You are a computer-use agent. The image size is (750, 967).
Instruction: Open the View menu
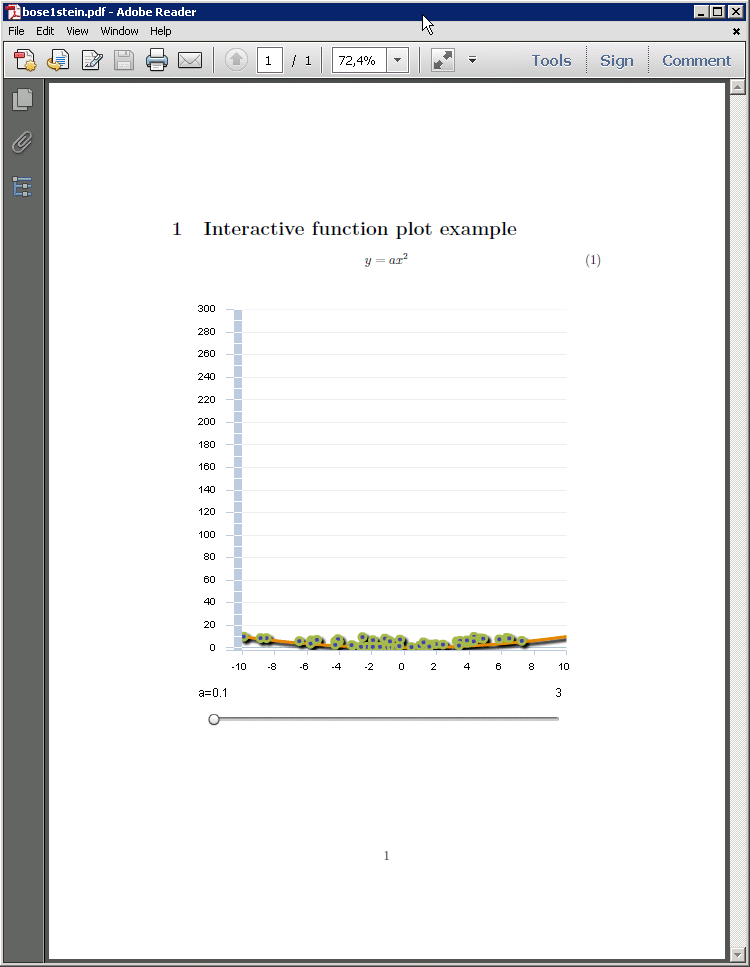[77, 31]
